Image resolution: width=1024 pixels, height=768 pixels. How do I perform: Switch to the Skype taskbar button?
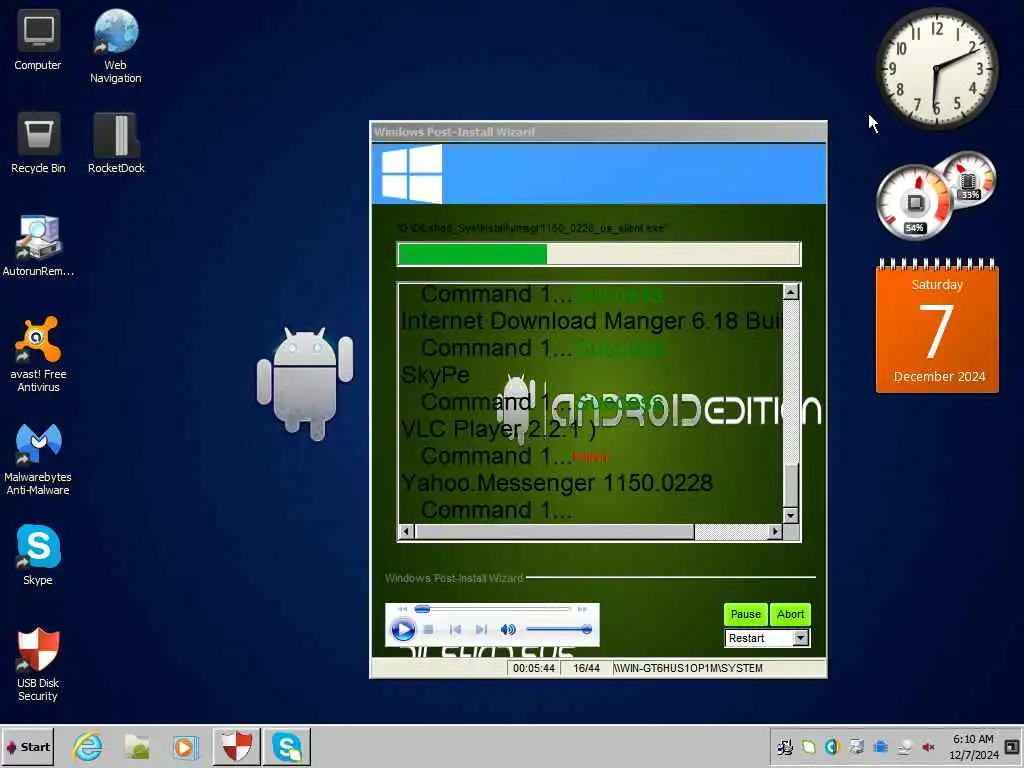tap(287, 746)
